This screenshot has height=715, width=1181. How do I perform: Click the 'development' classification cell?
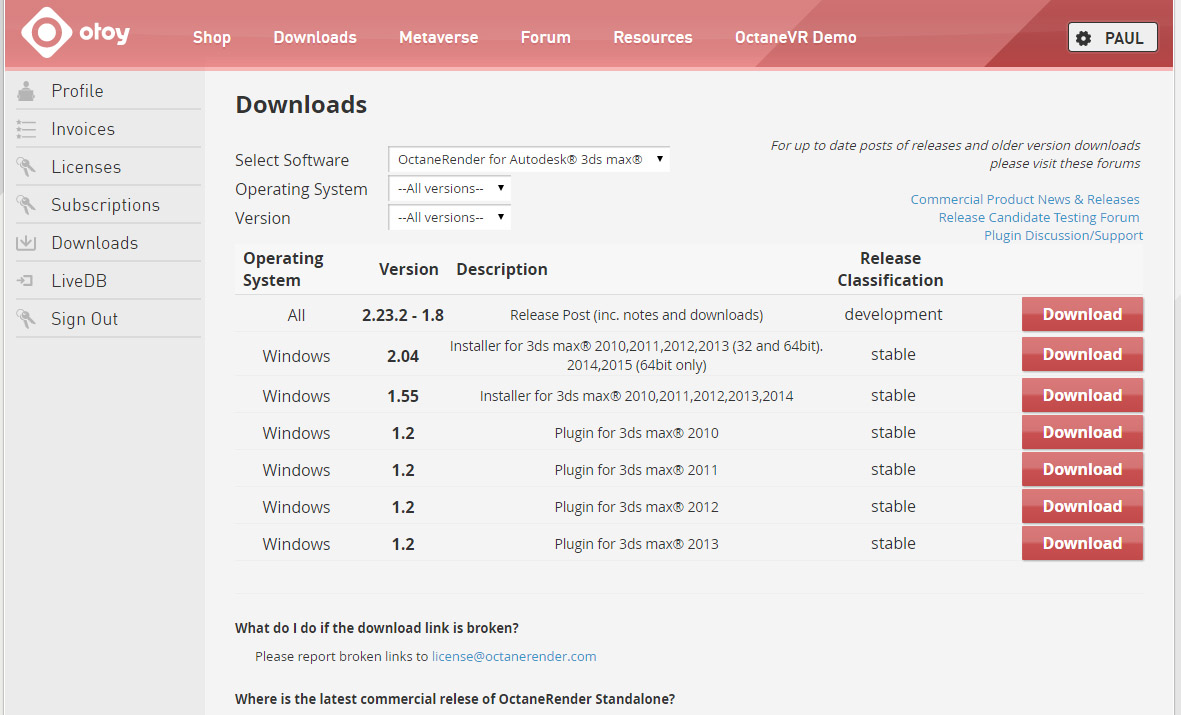pyautogui.click(x=893, y=314)
